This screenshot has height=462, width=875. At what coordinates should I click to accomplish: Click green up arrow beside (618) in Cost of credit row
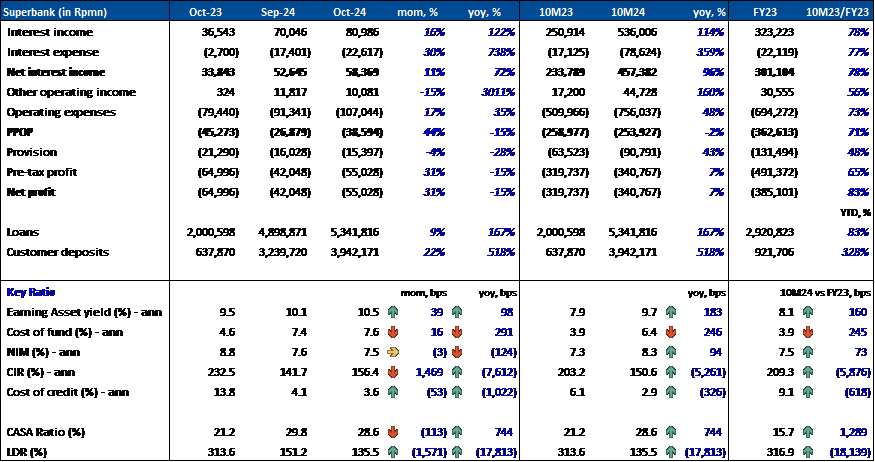pos(807,392)
